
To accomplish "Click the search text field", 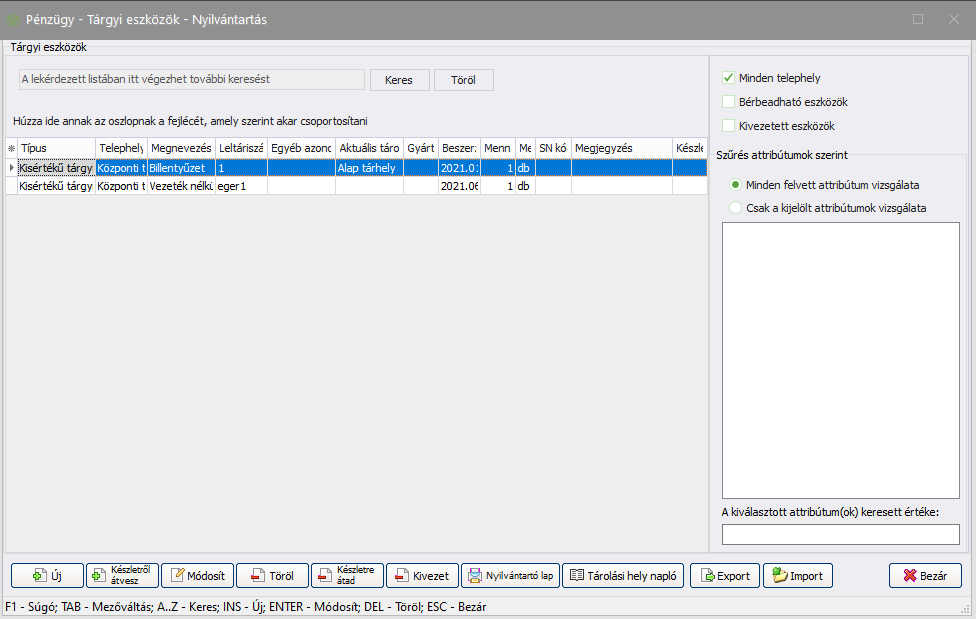I will pyautogui.click(x=192, y=79).
